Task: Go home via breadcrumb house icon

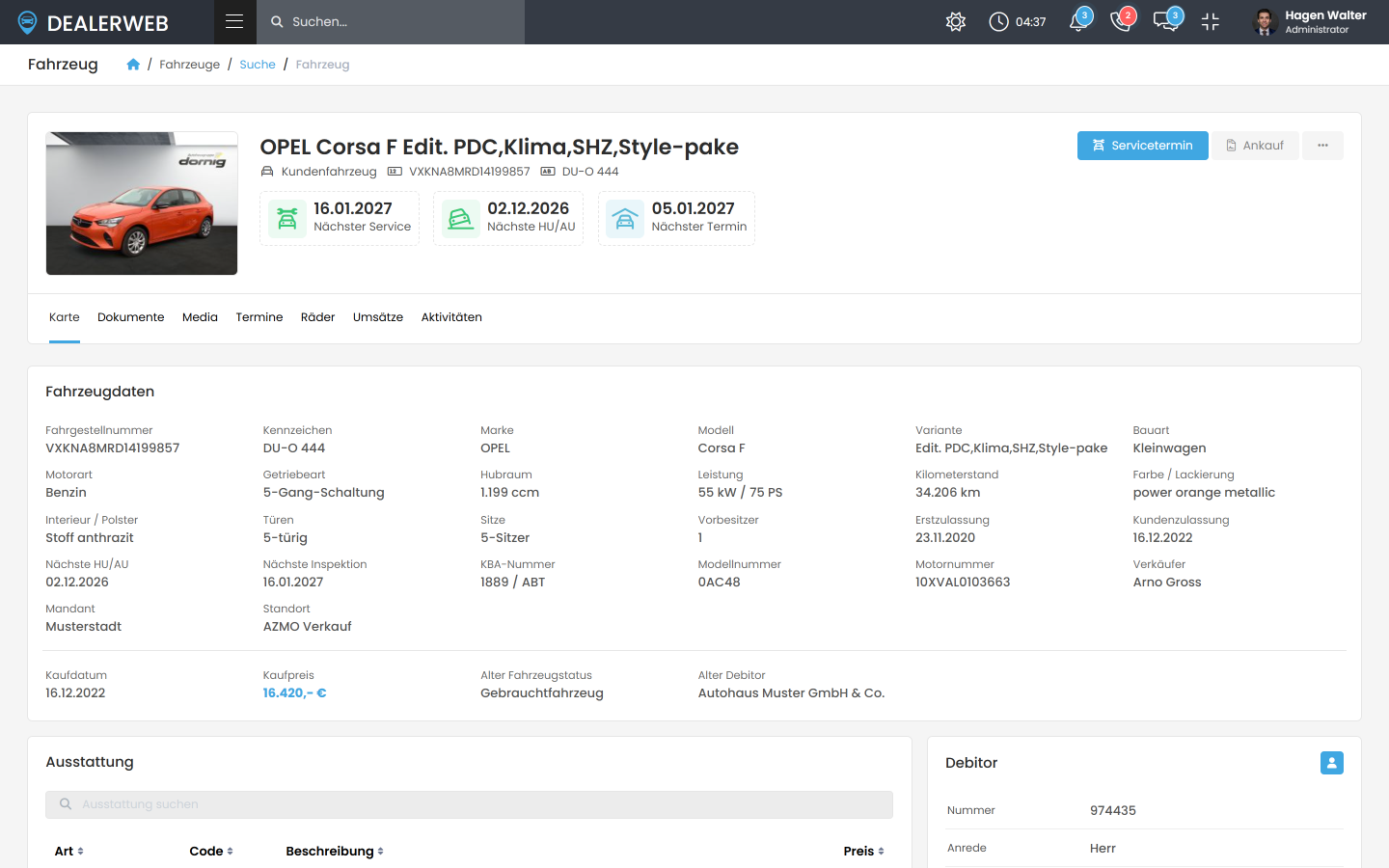Action: (x=133, y=65)
